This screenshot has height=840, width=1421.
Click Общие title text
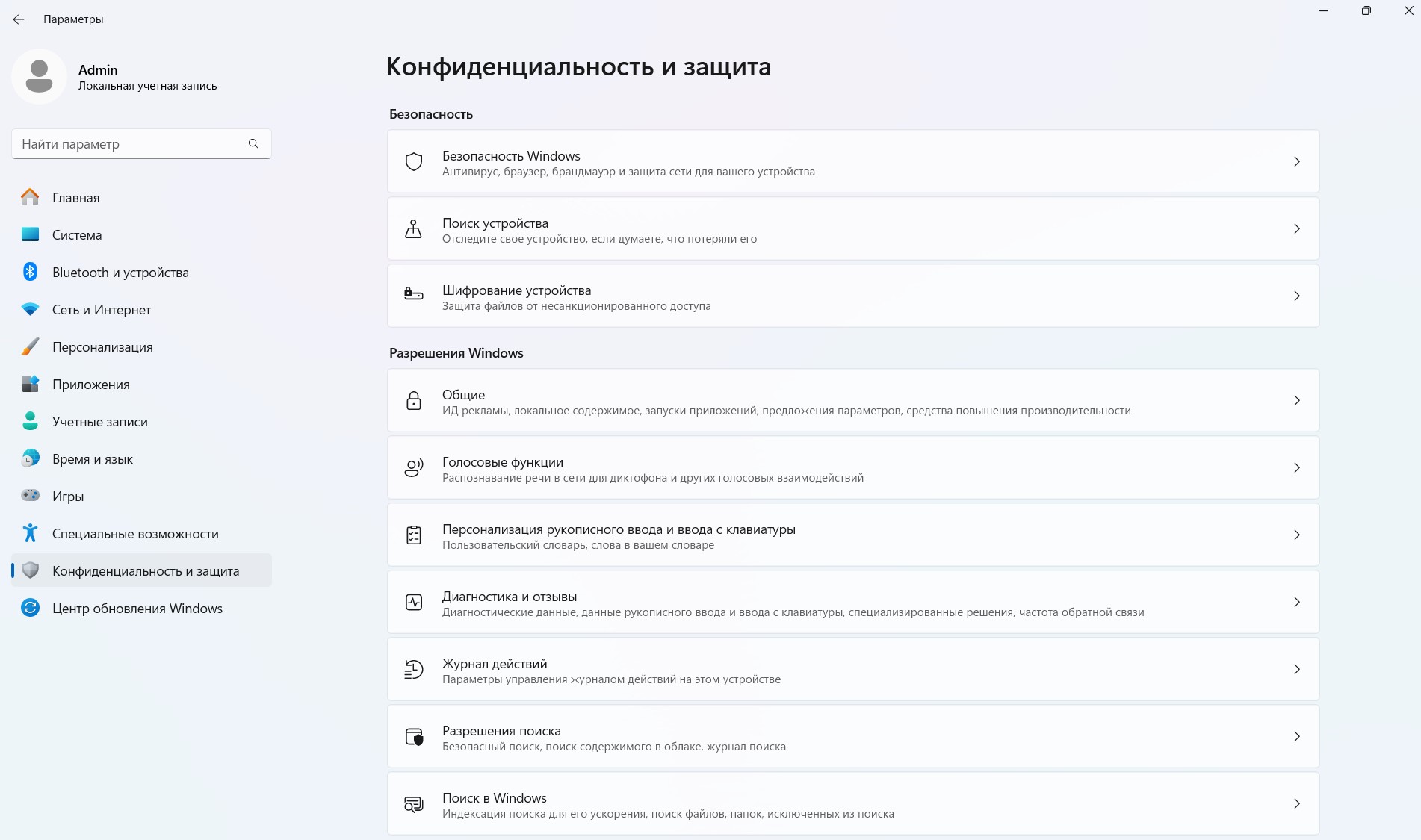pos(463,395)
